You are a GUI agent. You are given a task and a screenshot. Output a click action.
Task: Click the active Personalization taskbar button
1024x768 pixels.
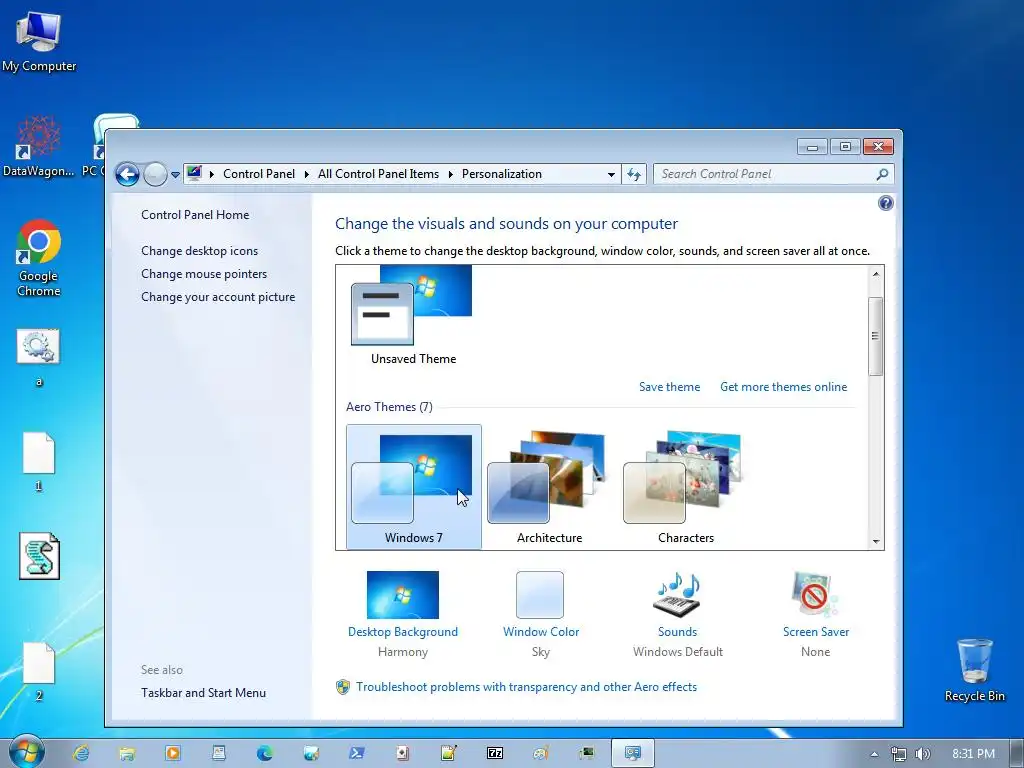(x=632, y=753)
